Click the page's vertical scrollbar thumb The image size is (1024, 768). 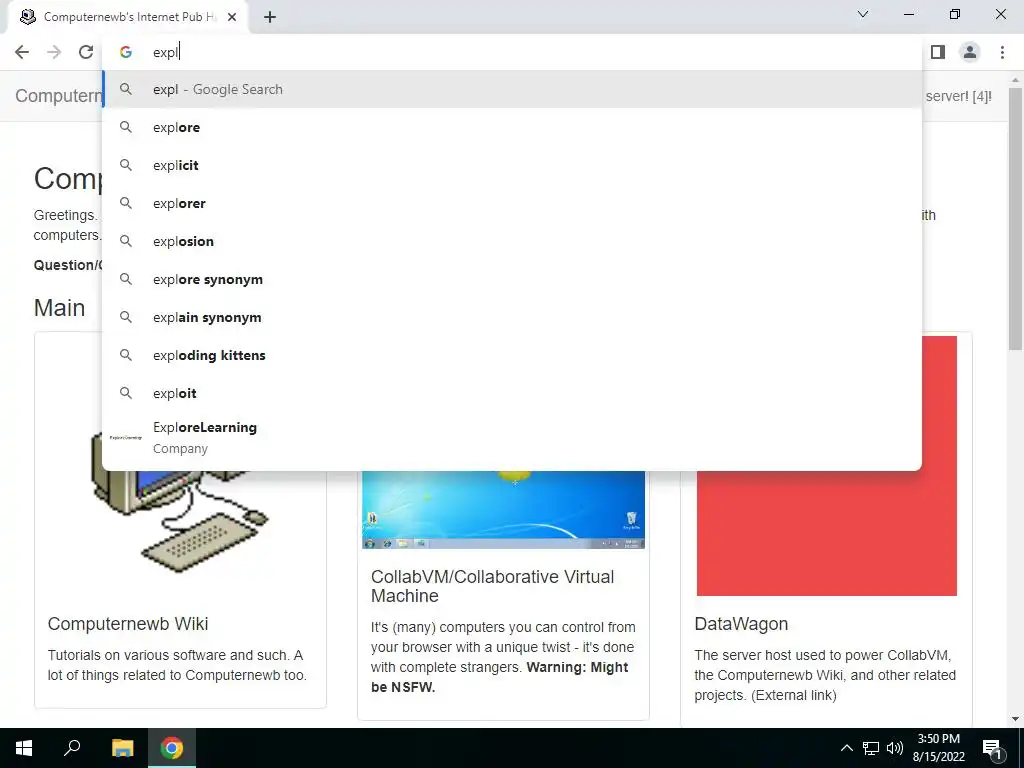(x=1016, y=219)
